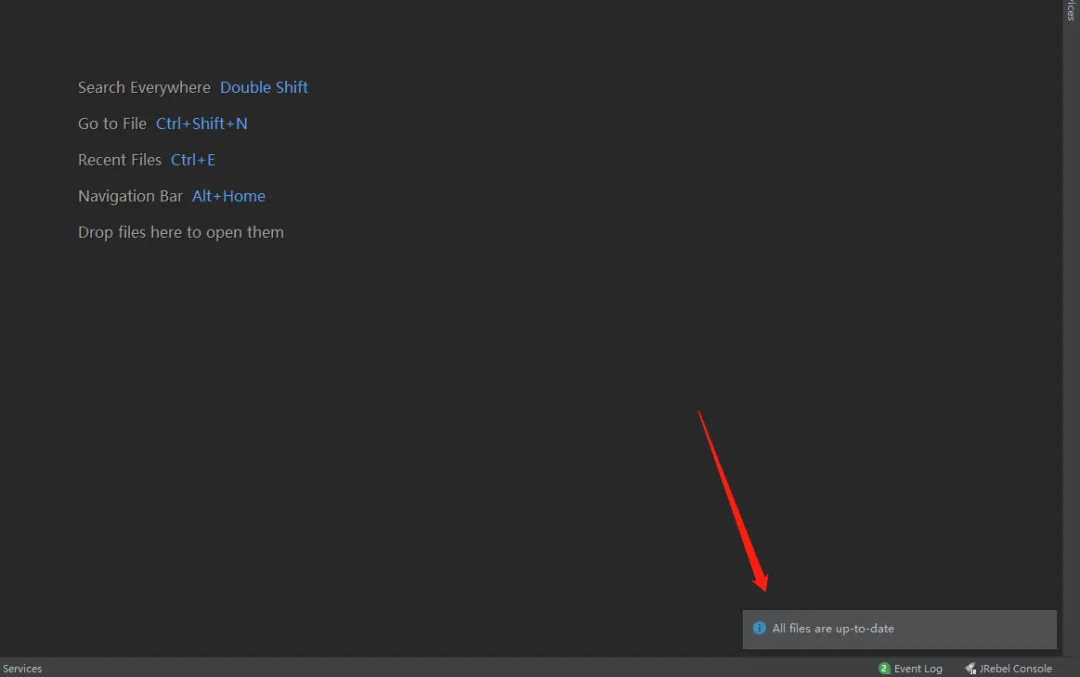
Task: Click 'Drop files here to open them' text
Action: (x=180, y=232)
